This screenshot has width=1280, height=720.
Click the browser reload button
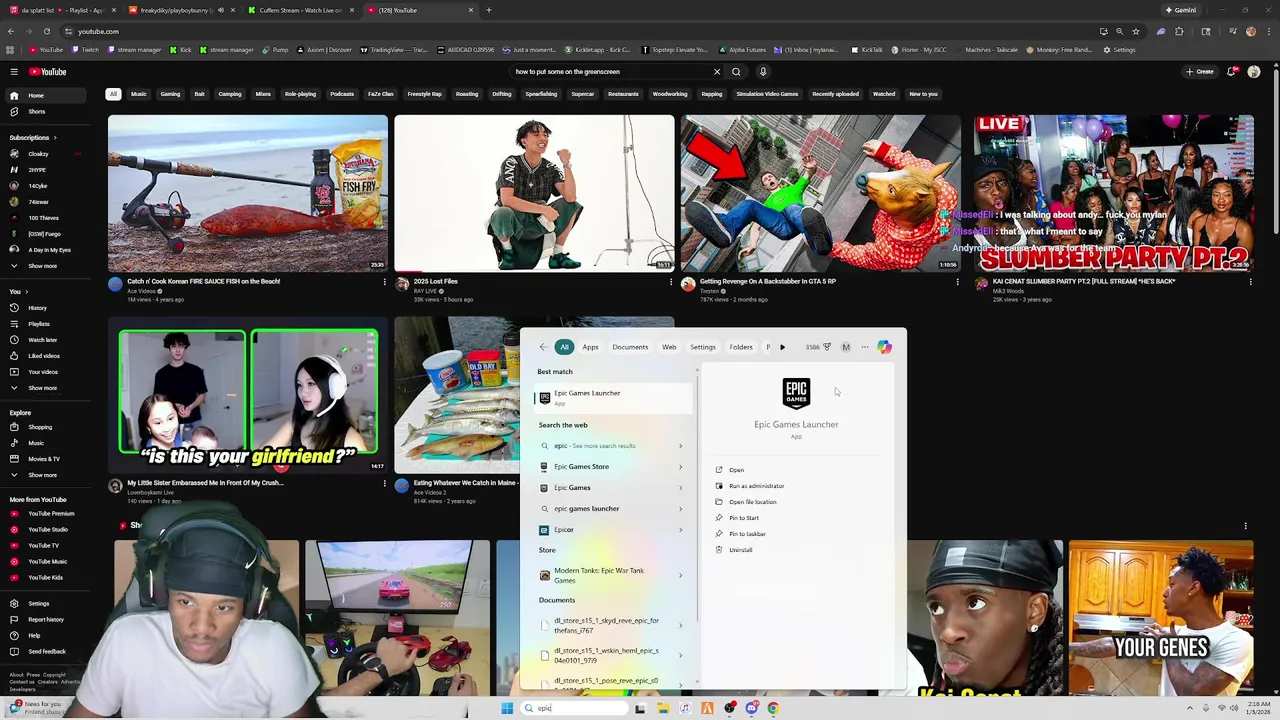pos(46,31)
